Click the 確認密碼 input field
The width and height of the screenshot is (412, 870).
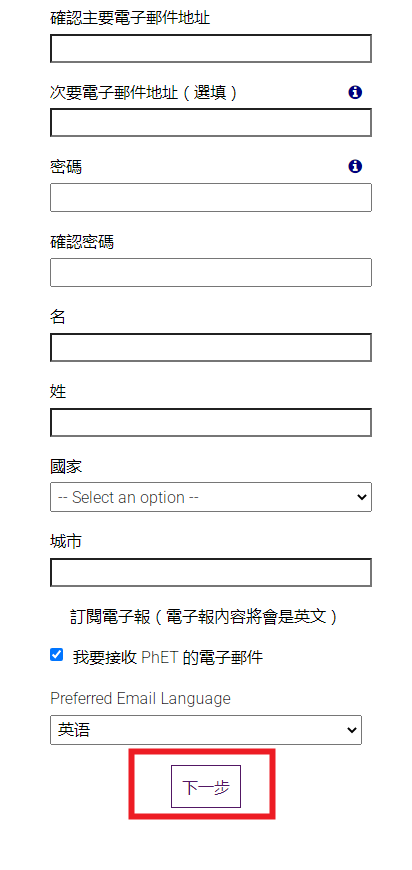click(211, 272)
